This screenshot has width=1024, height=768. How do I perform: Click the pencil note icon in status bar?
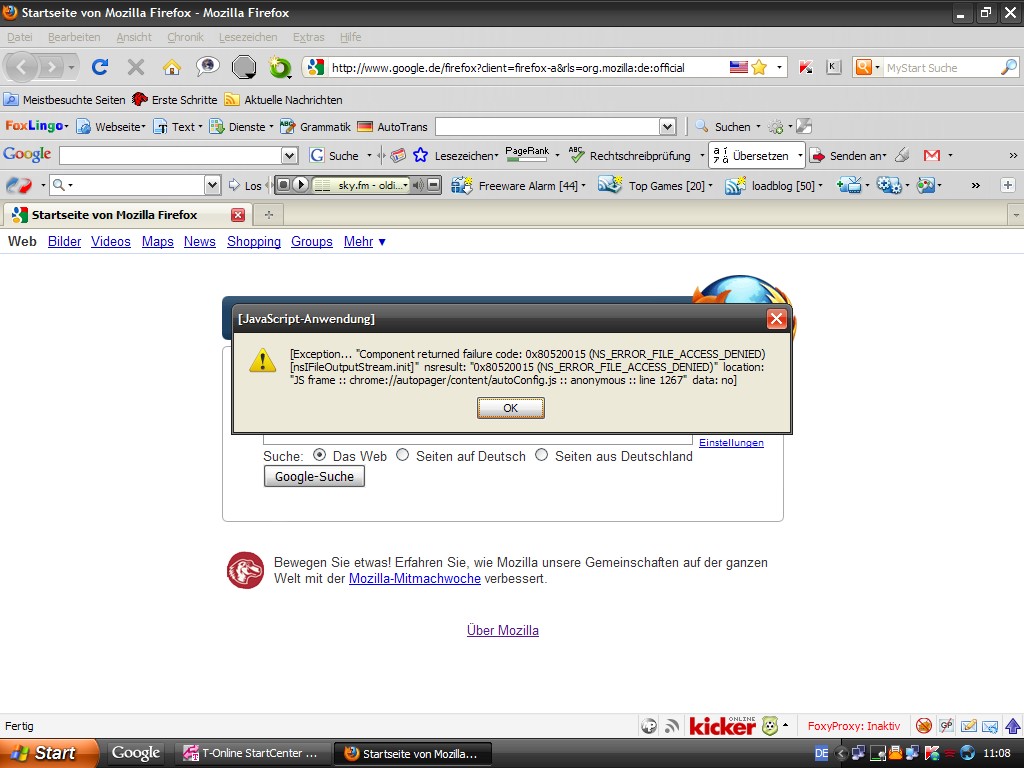tap(968, 726)
